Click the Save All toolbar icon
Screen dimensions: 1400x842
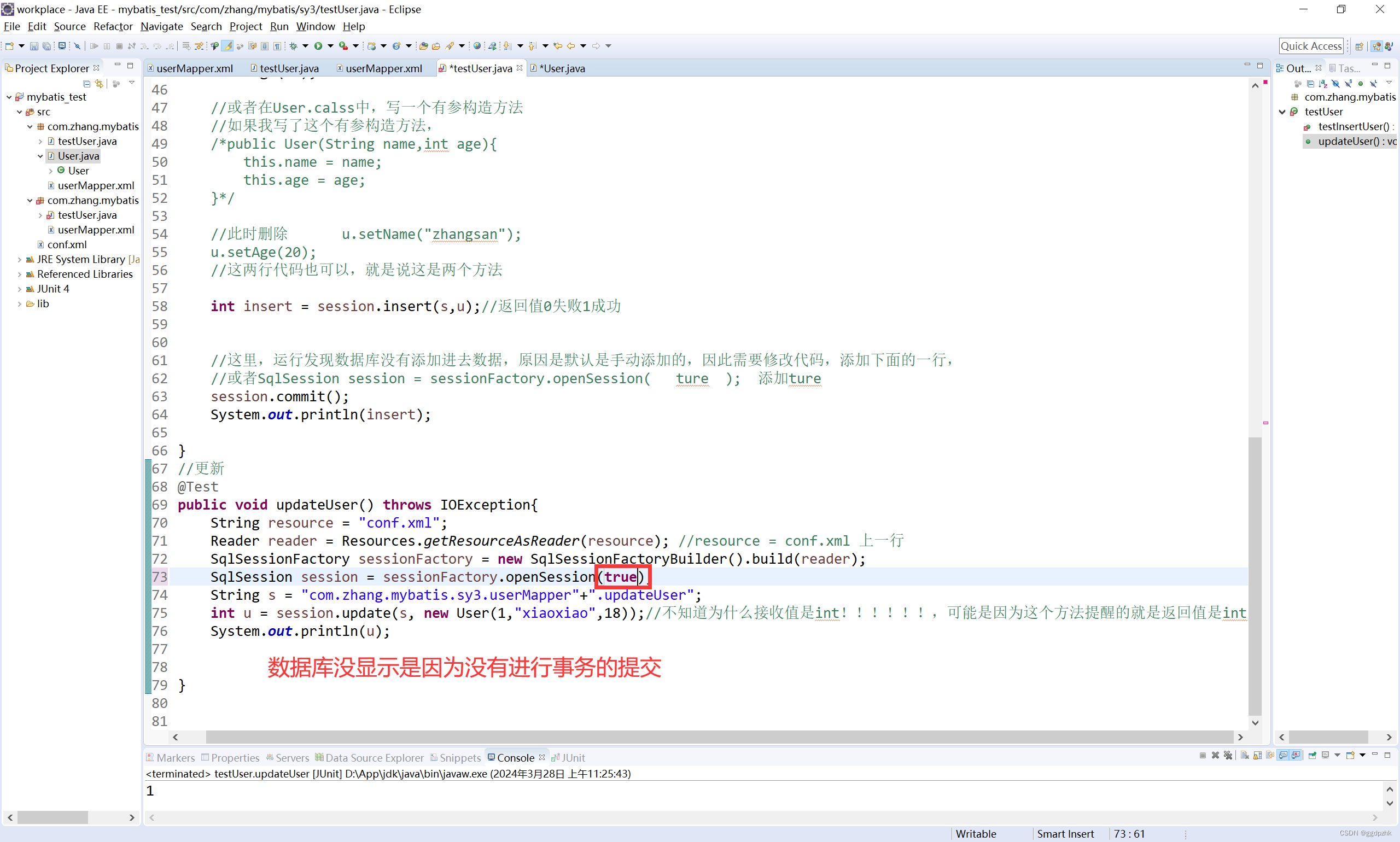click(x=46, y=46)
